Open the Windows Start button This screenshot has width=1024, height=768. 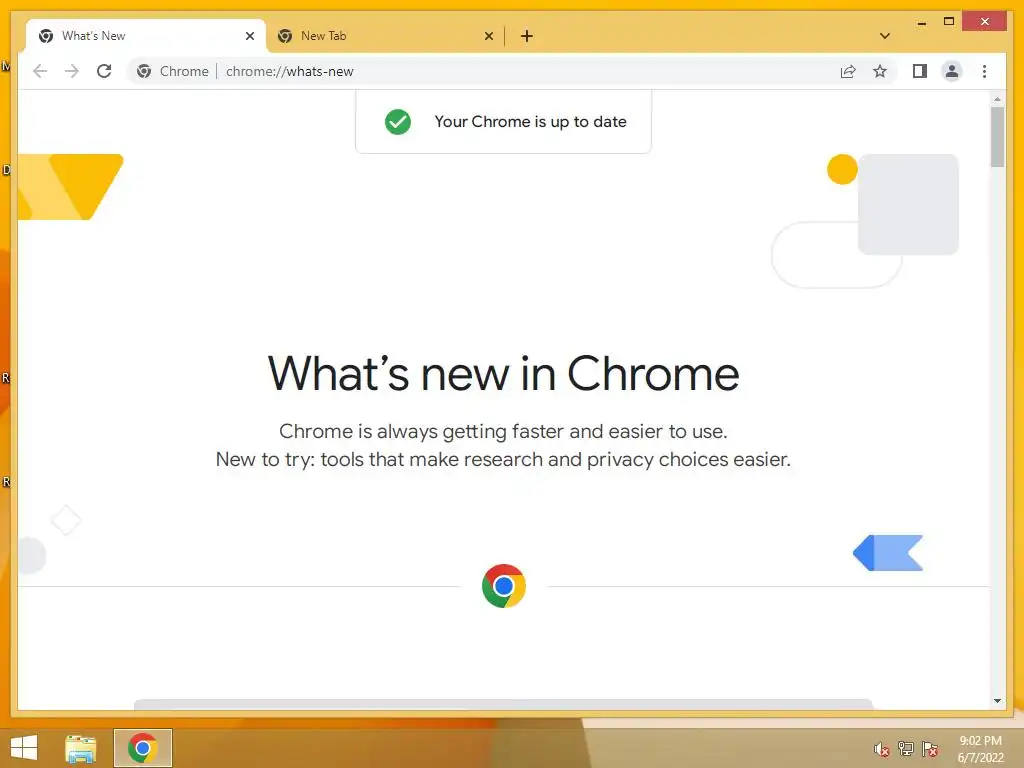pos(24,748)
